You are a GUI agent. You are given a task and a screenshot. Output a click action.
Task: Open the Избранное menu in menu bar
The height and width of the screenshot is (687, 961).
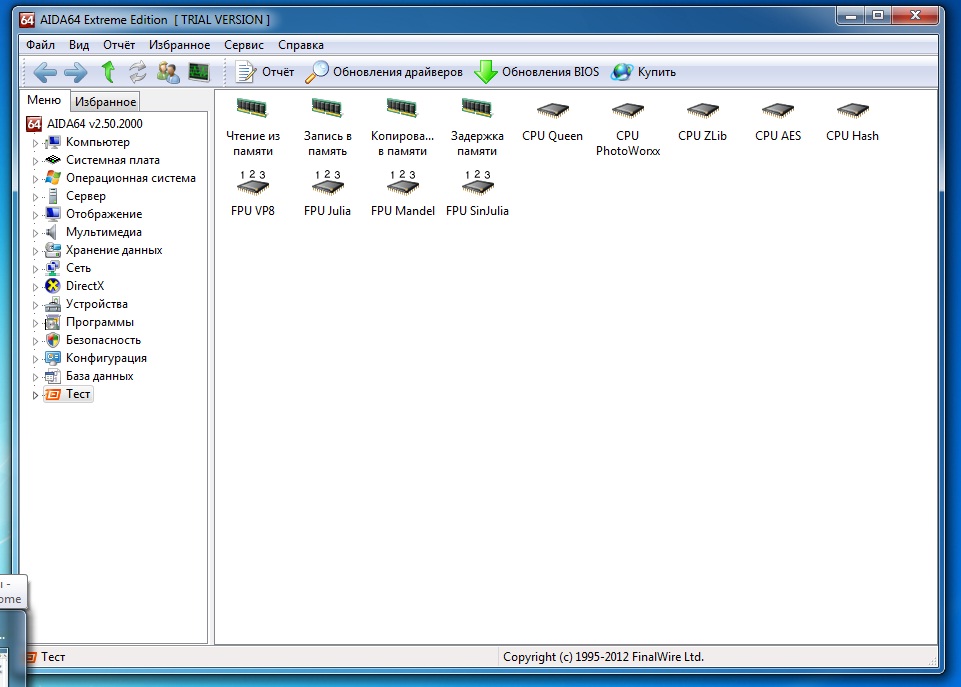pos(179,45)
